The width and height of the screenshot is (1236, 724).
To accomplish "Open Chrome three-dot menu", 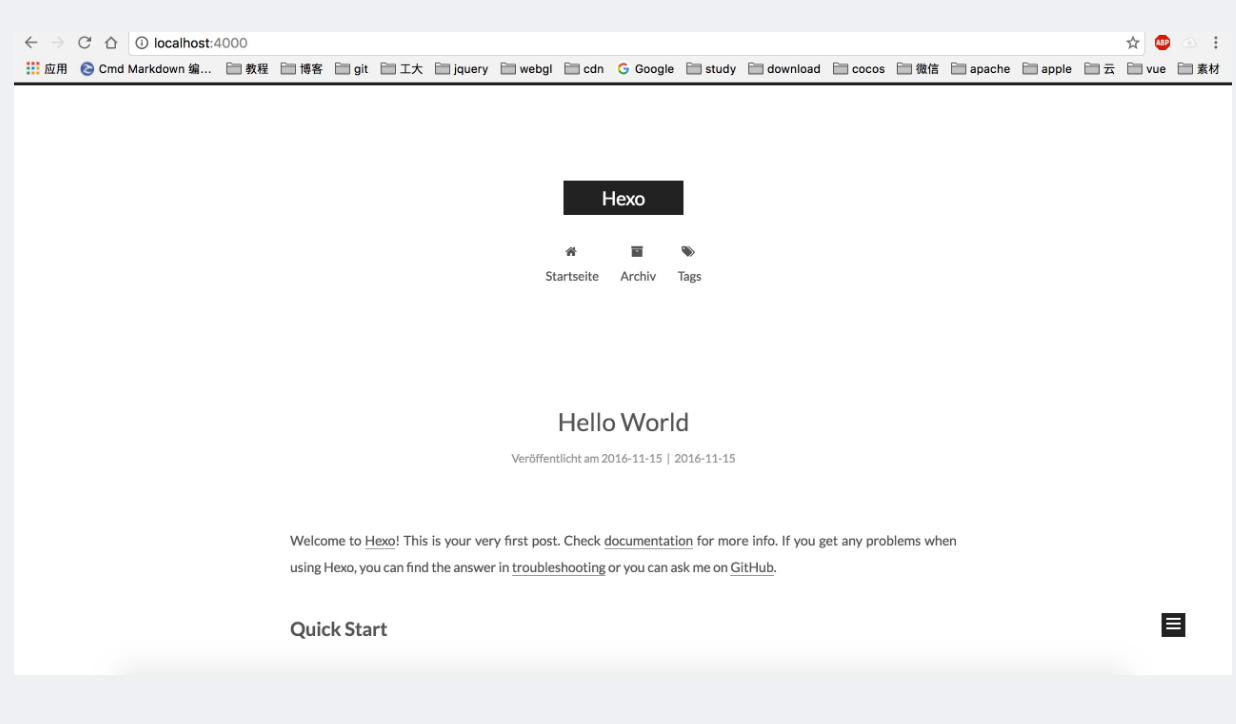I will click(x=1215, y=43).
